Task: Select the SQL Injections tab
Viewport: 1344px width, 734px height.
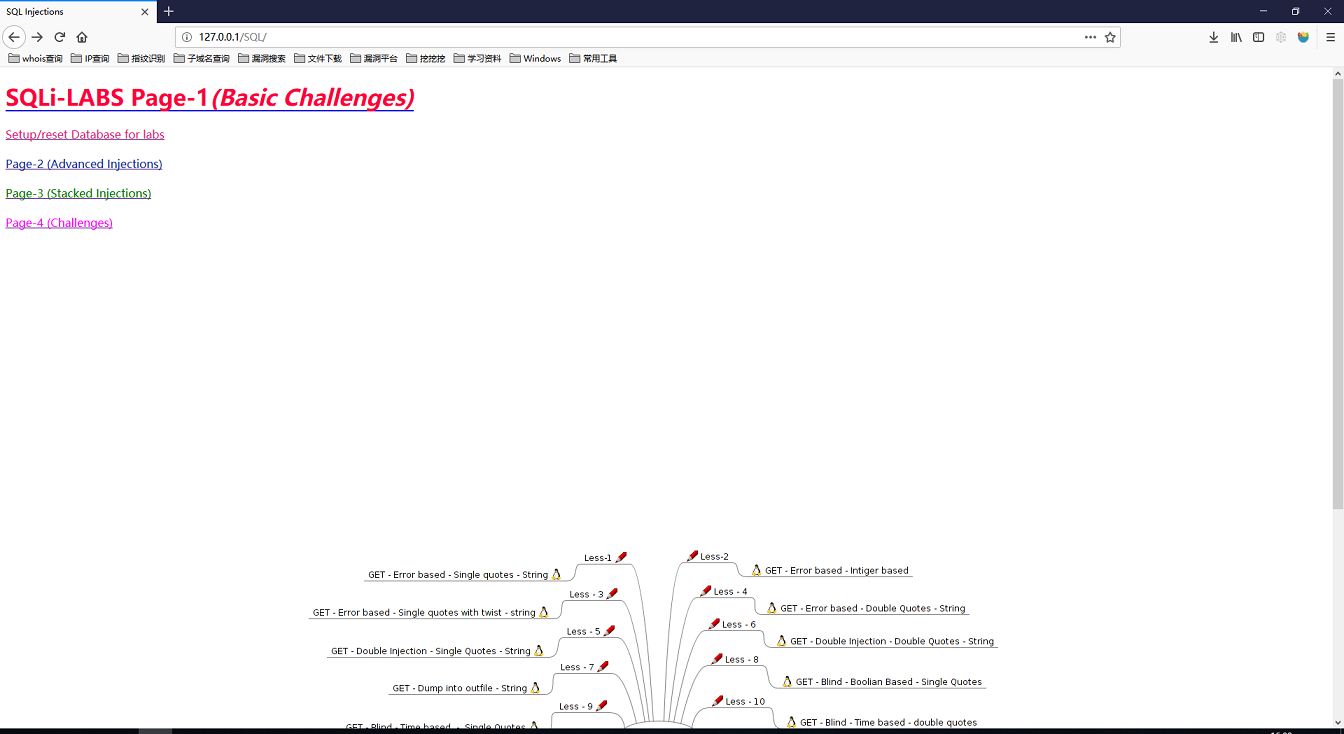Action: pyautogui.click(x=78, y=12)
